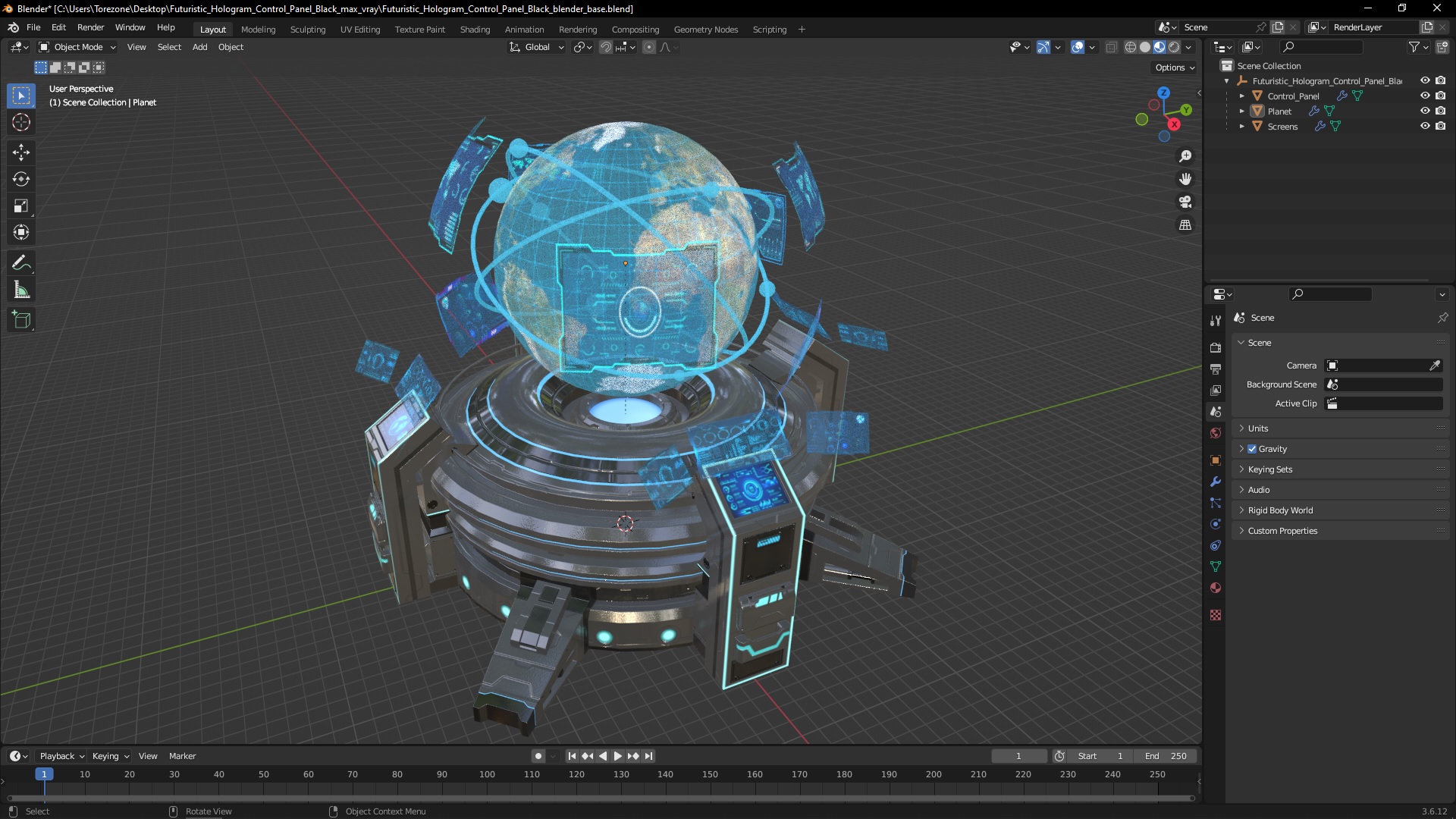
Task: Select the Rotate tool
Action: (21, 179)
